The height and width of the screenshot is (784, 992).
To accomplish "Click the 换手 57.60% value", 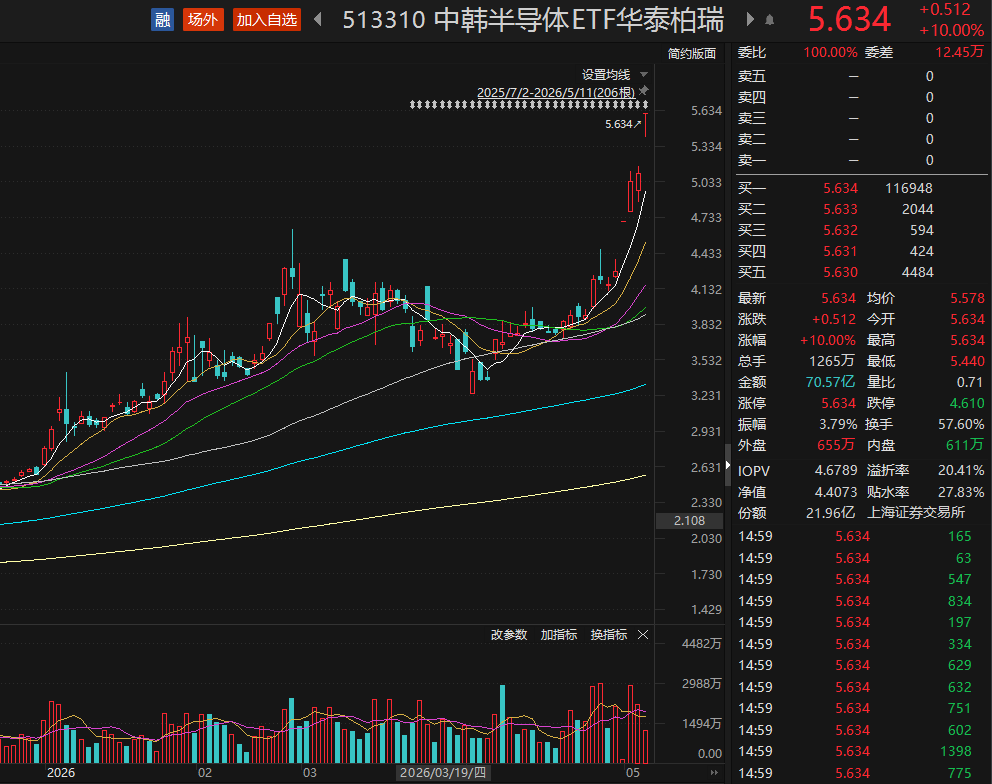I will pyautogui.click(x=960, y=424).
